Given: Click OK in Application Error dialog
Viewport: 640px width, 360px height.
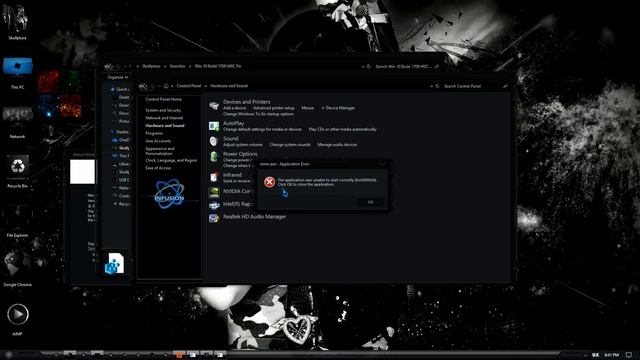Looking at the screenshot, I should pyautogui.click(x=370, y=202).
